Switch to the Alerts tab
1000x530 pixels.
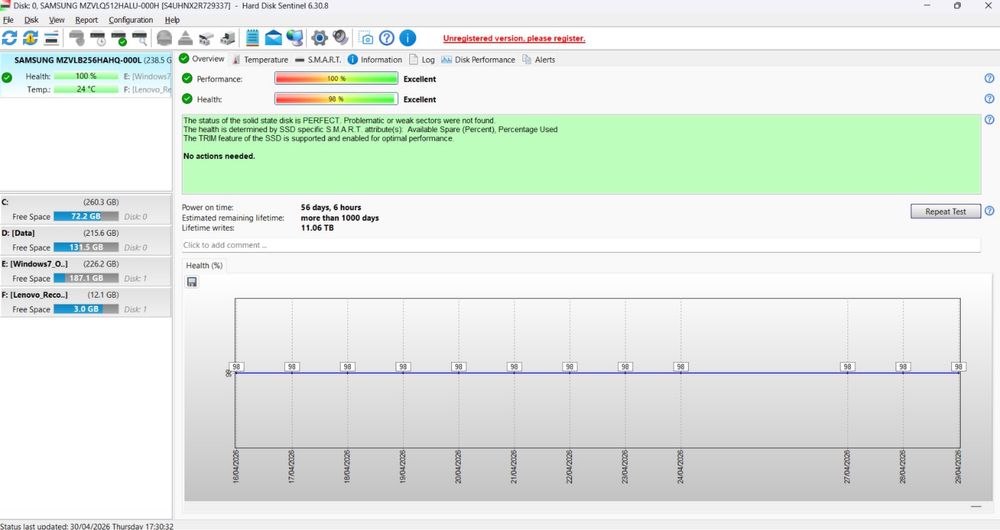coord(539,59)
